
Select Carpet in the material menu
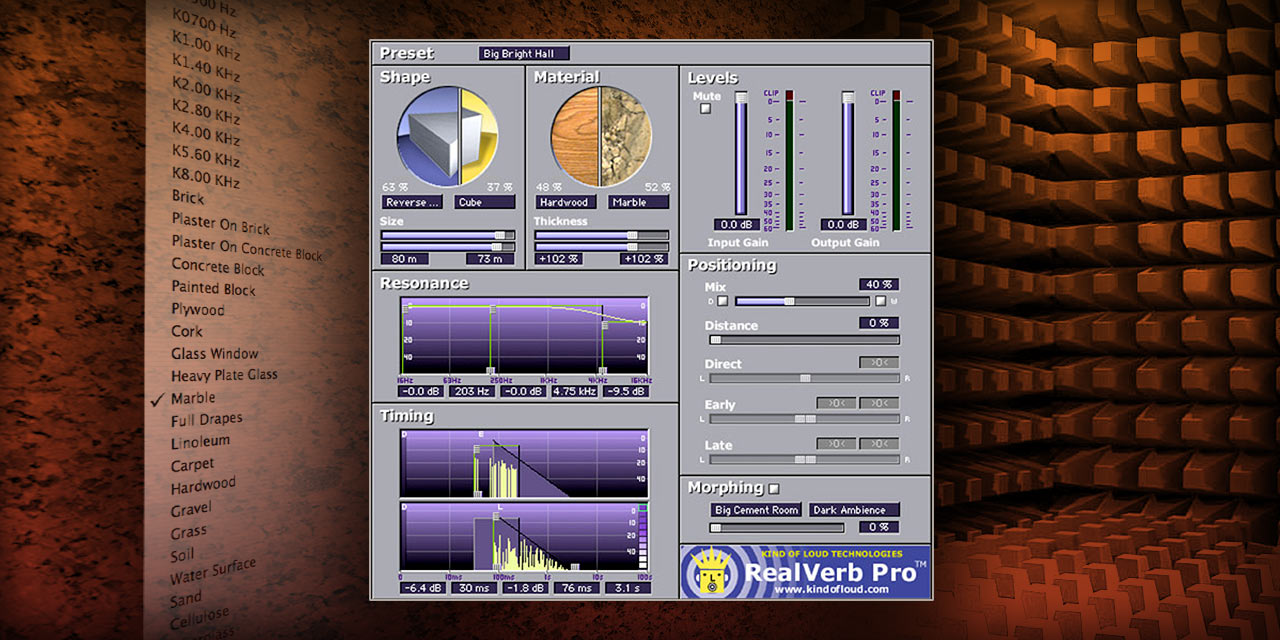coord(192,464)
